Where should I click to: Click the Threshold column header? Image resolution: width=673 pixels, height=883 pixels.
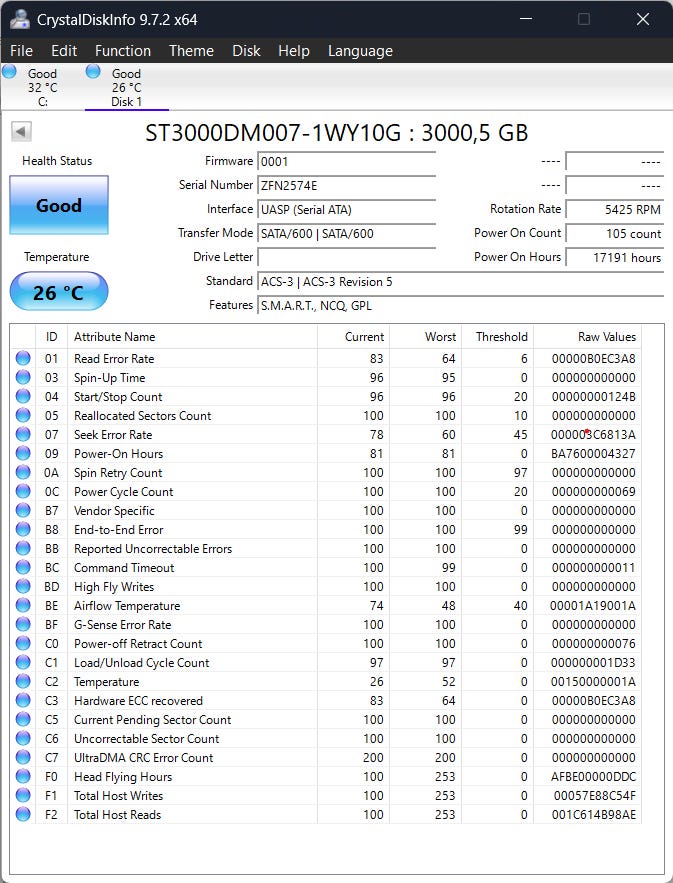coord(497,337)
